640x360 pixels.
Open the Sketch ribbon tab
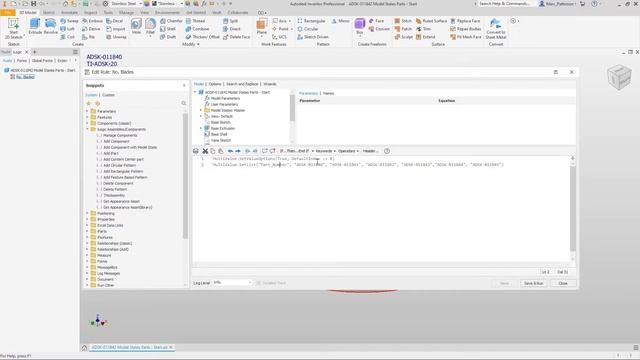point(48,13)
